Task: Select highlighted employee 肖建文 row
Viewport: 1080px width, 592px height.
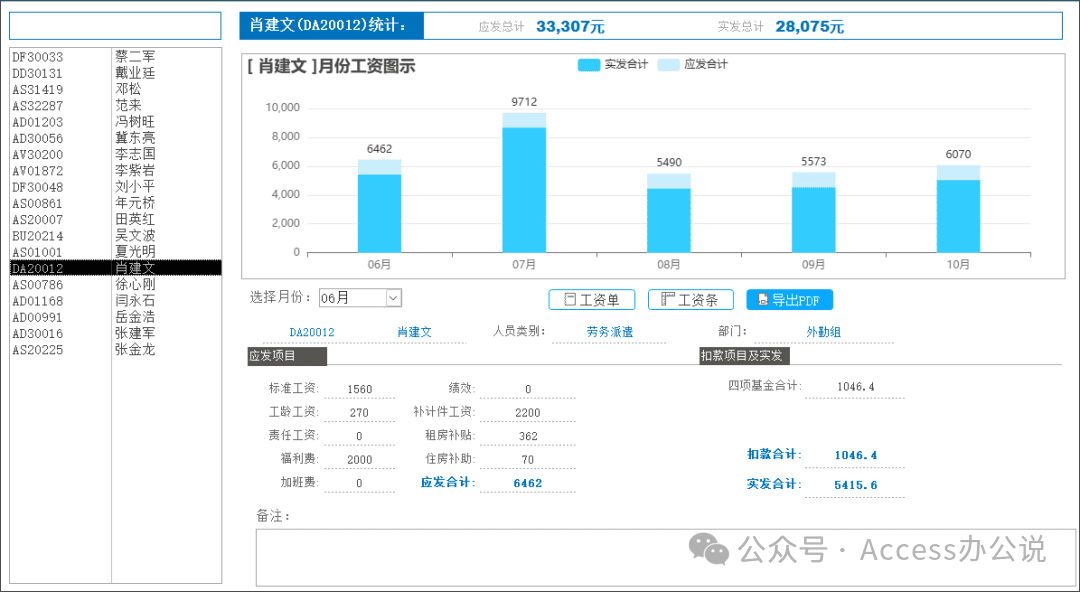Action: point(116,268)
